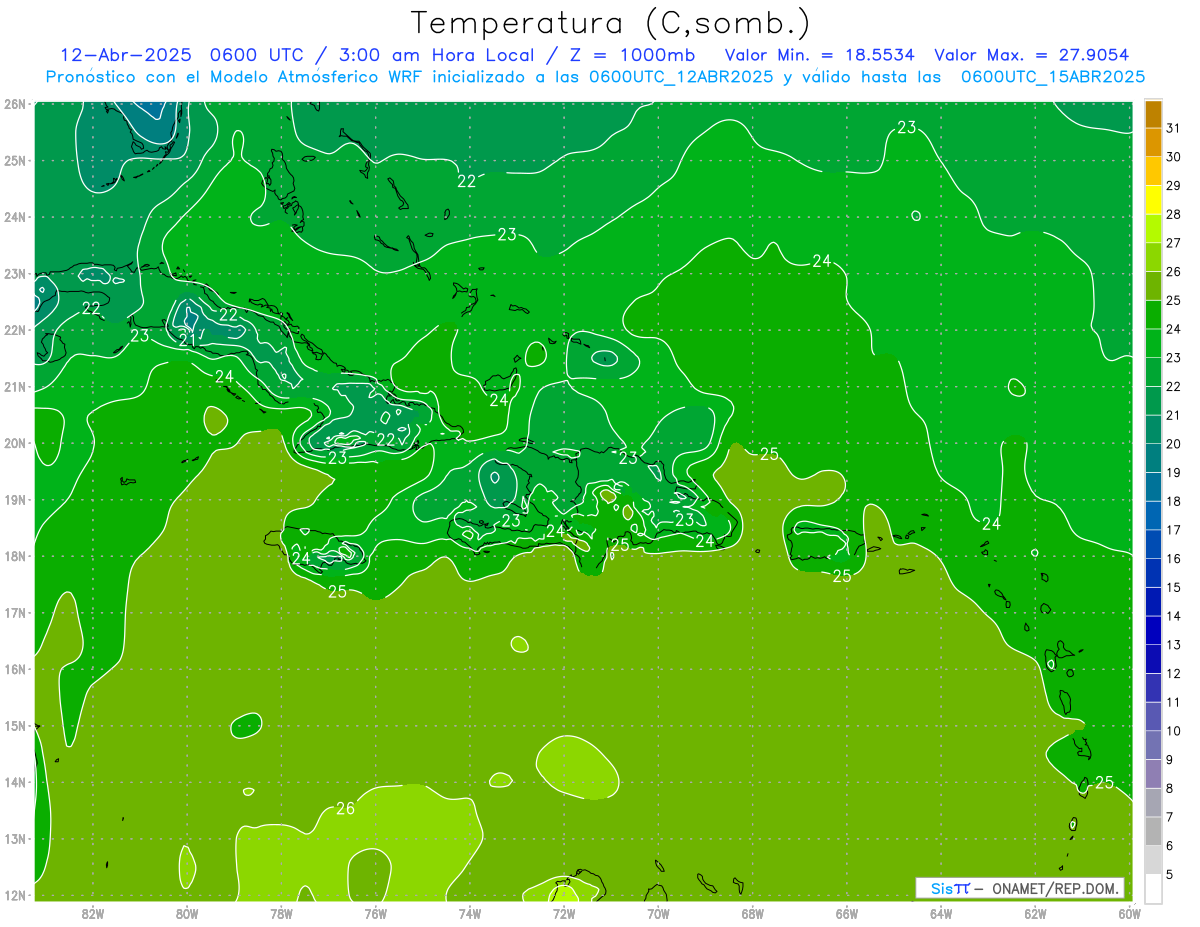Click the 17N latitude axis label
Screen dimensions: 1200x927
(14, 612)
